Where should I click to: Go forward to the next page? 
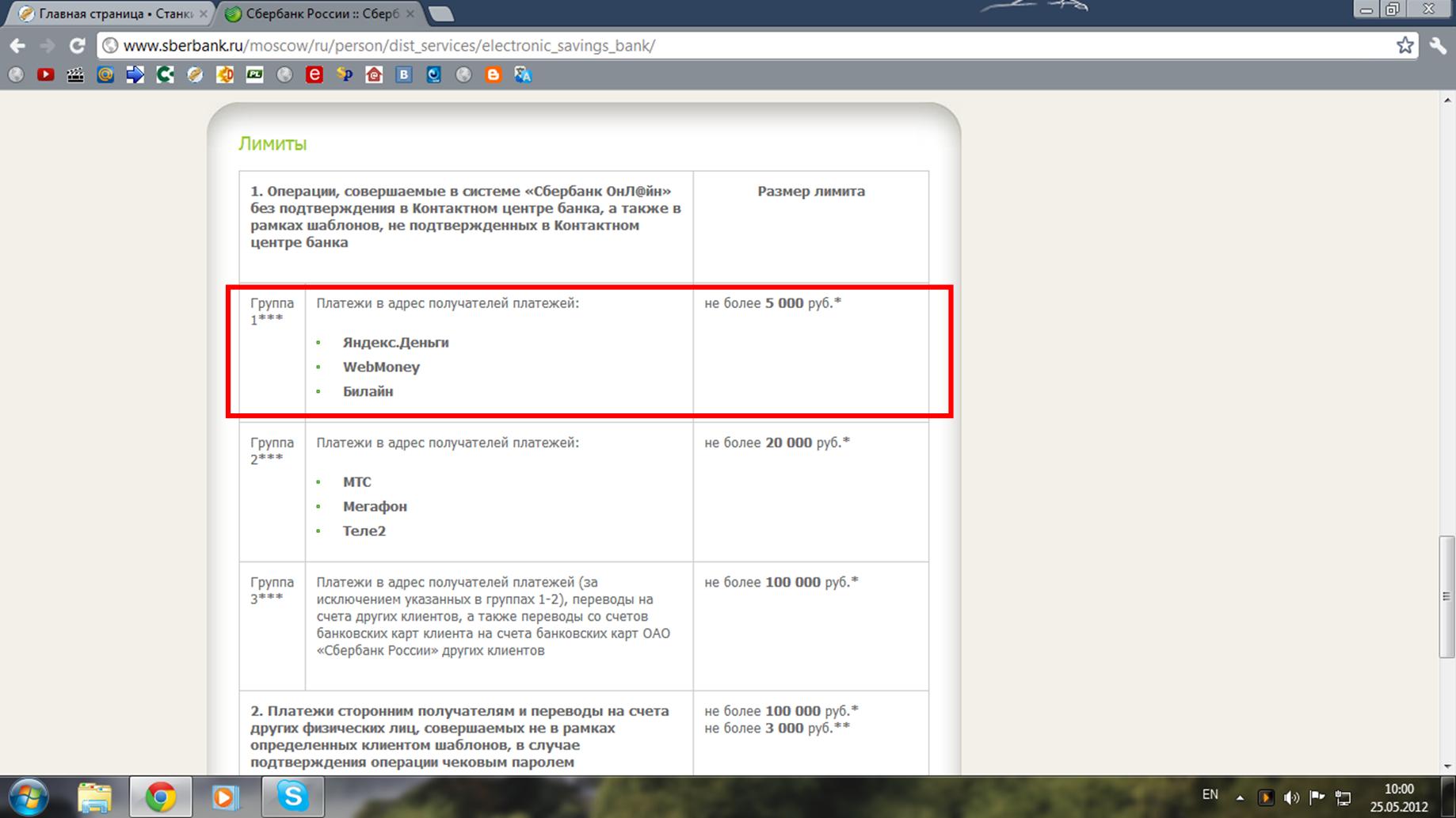[x=47, y=46]
